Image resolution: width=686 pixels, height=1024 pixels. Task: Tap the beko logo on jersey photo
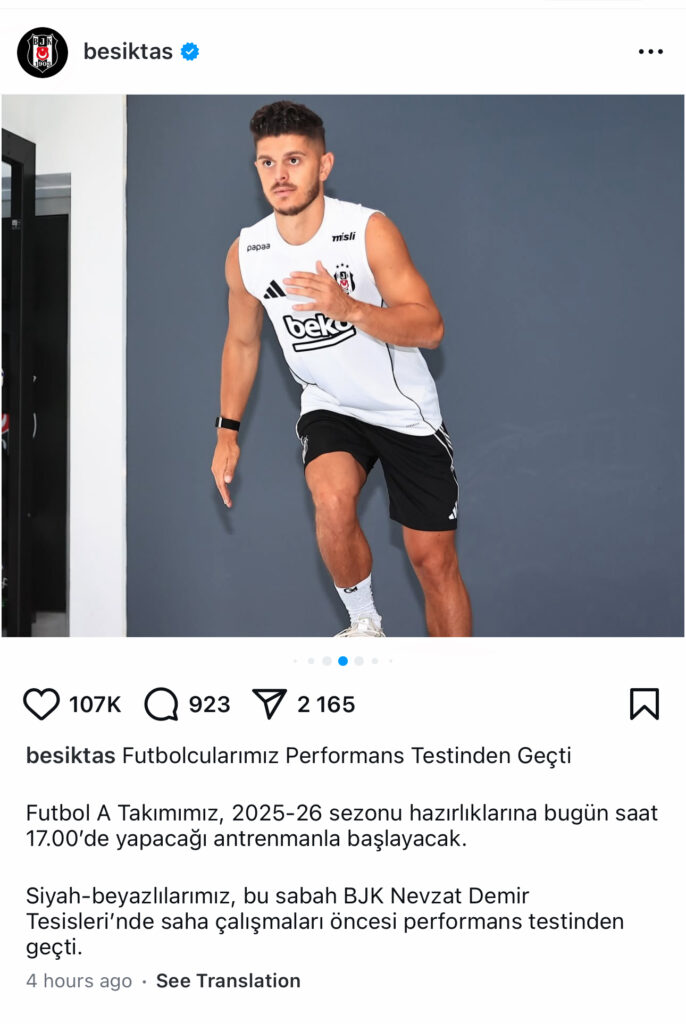click(x=319, y=330)
